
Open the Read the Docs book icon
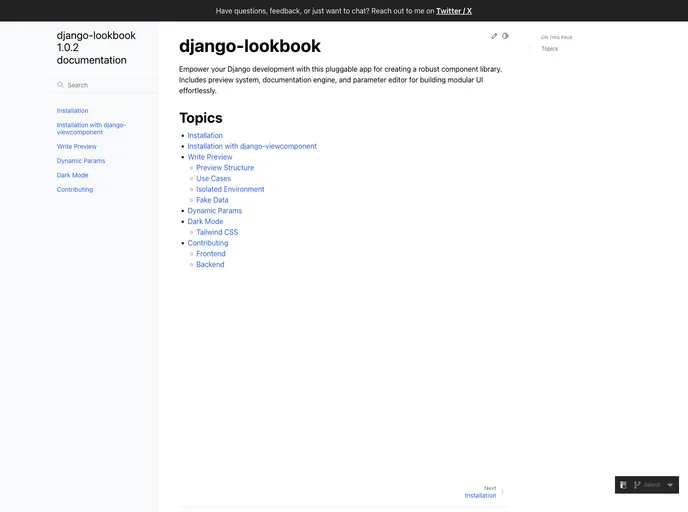coord(623,485)
